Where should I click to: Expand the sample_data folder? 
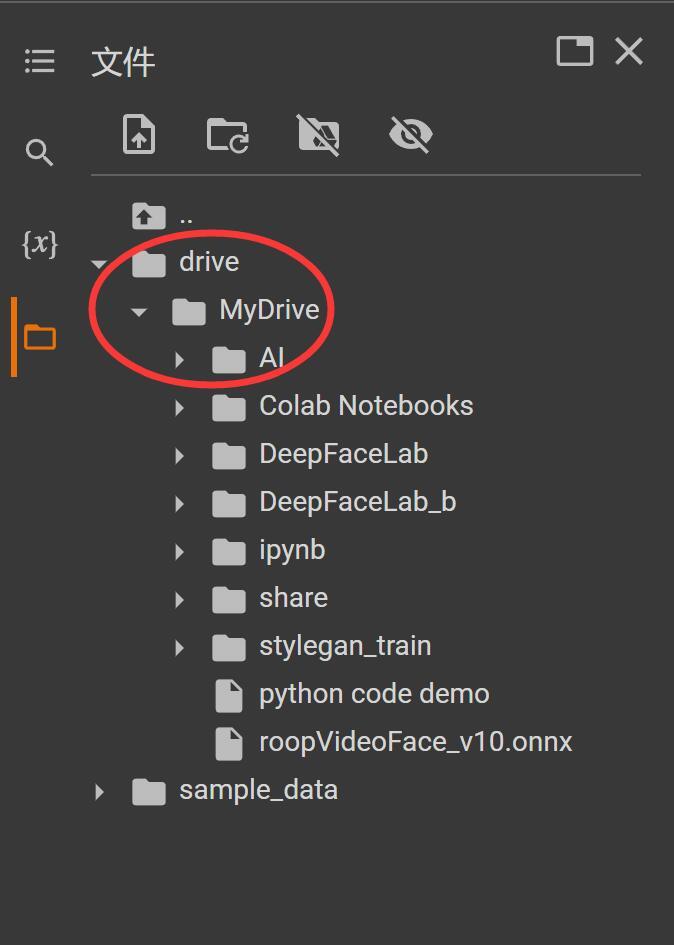pyautogui.click(x=99, y=792)
